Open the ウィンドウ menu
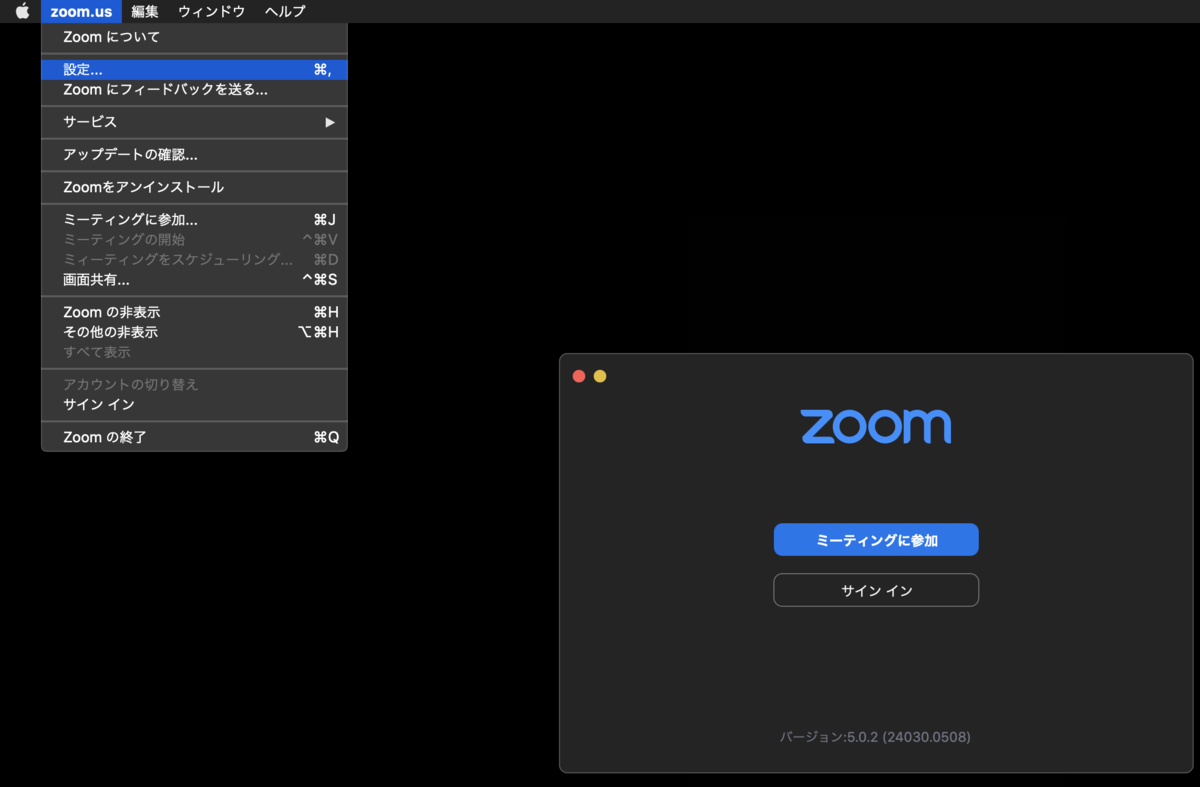 coord(211,11)
